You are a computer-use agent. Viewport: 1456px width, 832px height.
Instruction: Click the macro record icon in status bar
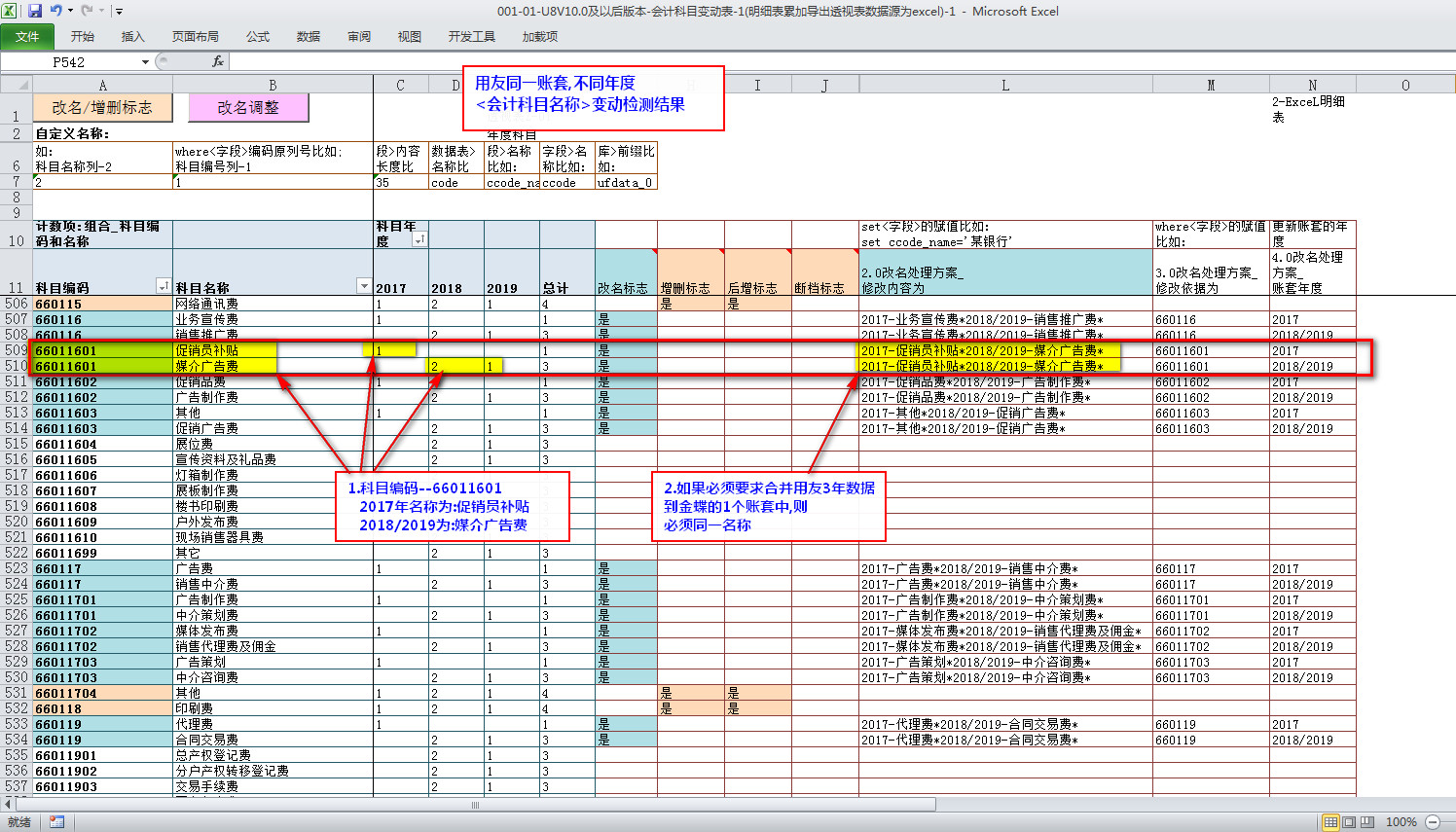[56, 822]
